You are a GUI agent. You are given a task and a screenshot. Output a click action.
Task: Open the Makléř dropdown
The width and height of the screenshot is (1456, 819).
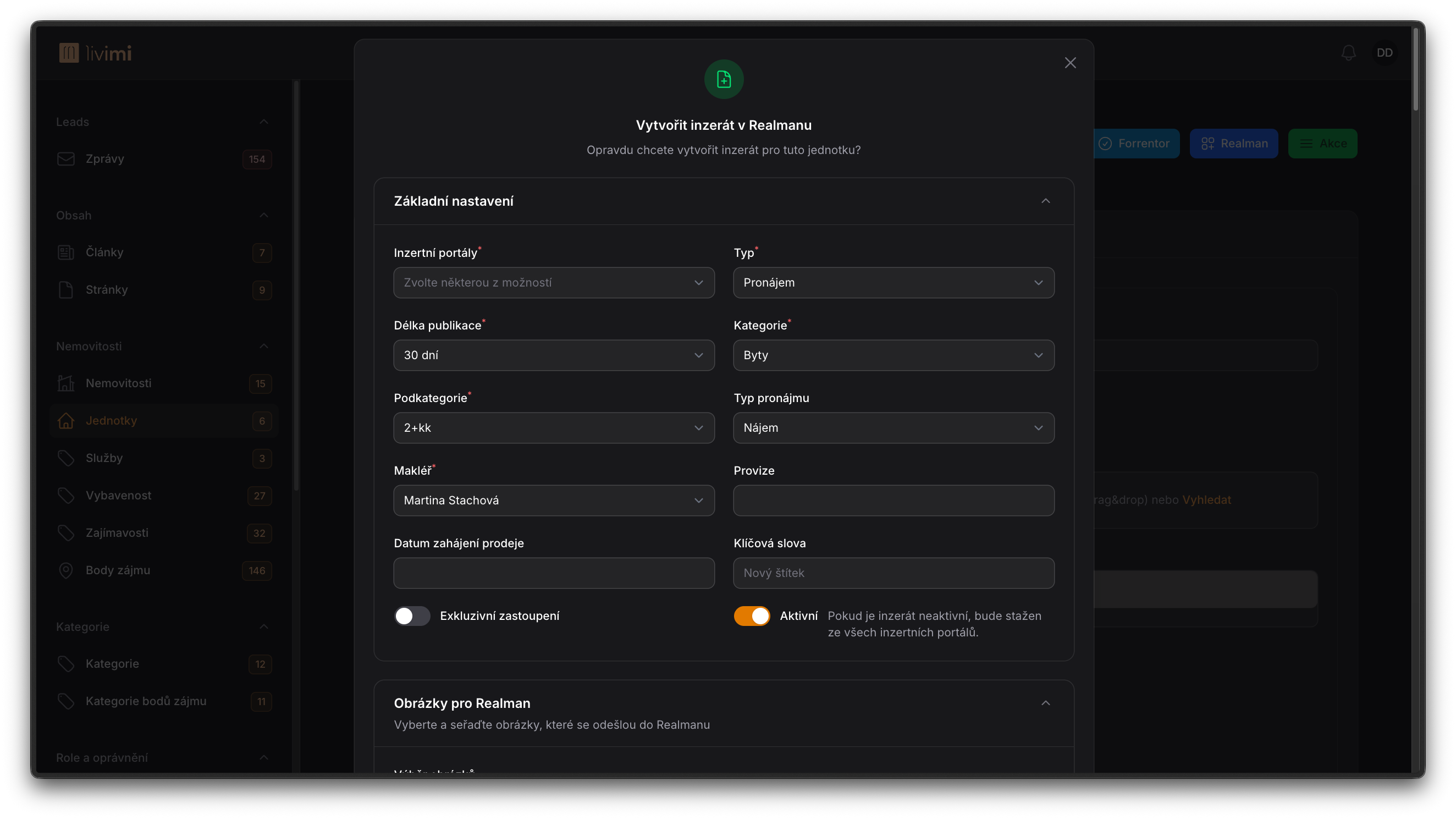(554, 500)
